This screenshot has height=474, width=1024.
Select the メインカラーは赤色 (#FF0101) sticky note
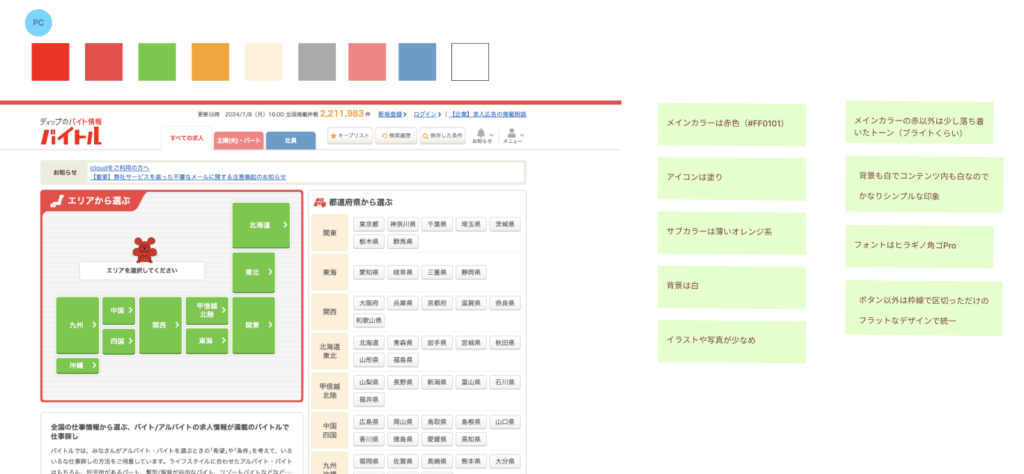pyautogui.click(x=731, y=124)
